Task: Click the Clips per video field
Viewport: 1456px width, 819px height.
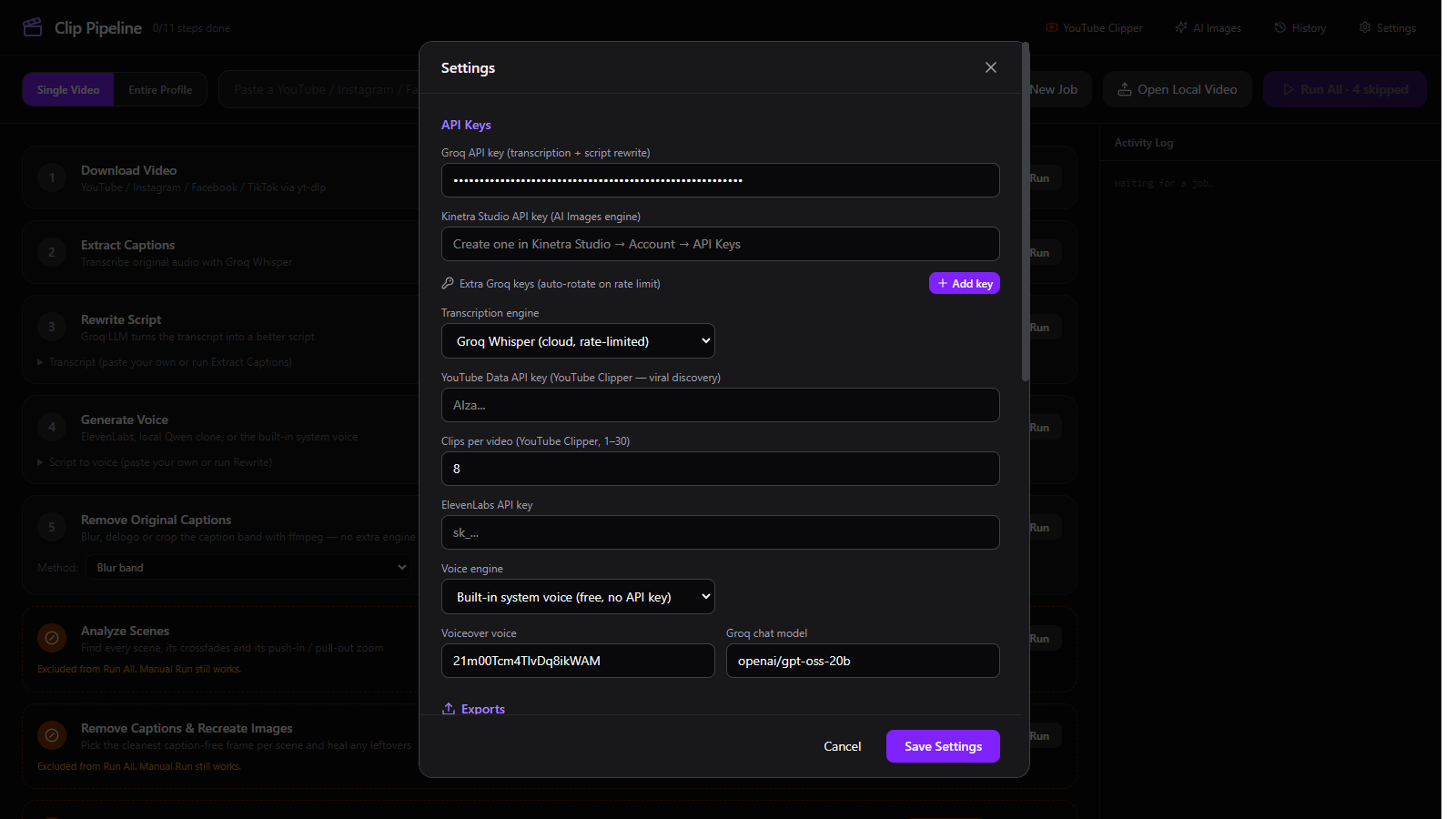Action: 721,469
